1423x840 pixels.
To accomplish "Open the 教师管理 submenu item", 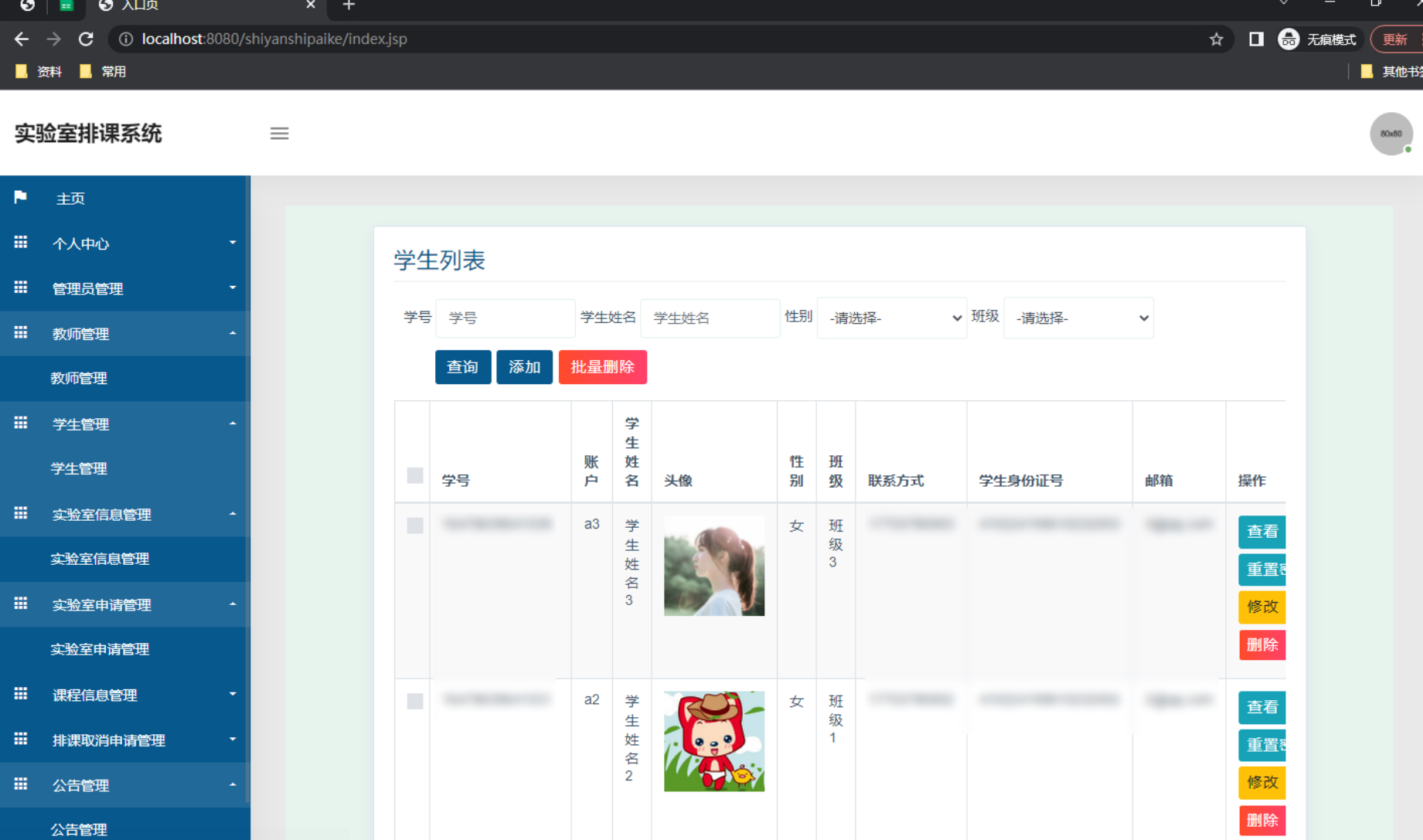I will tap(79, 378).
